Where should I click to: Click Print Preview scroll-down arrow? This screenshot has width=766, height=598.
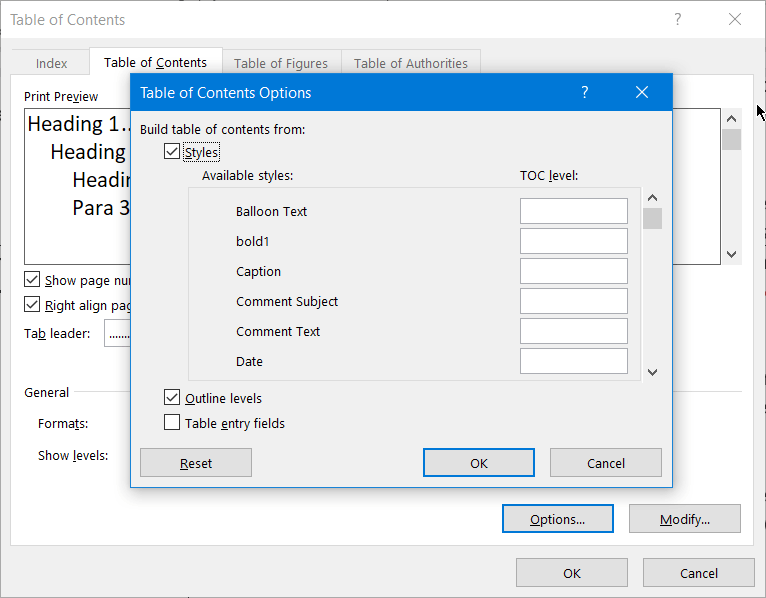pos(731,254)
